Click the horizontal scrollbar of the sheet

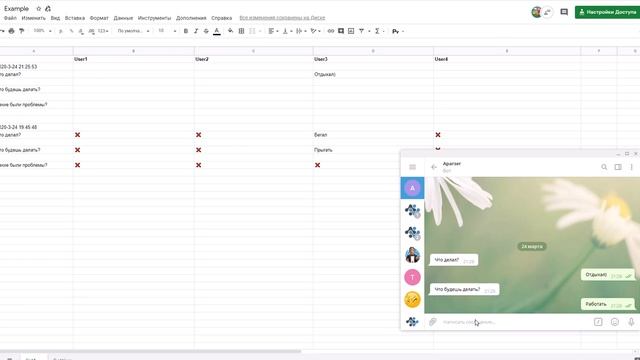(150, 351)
